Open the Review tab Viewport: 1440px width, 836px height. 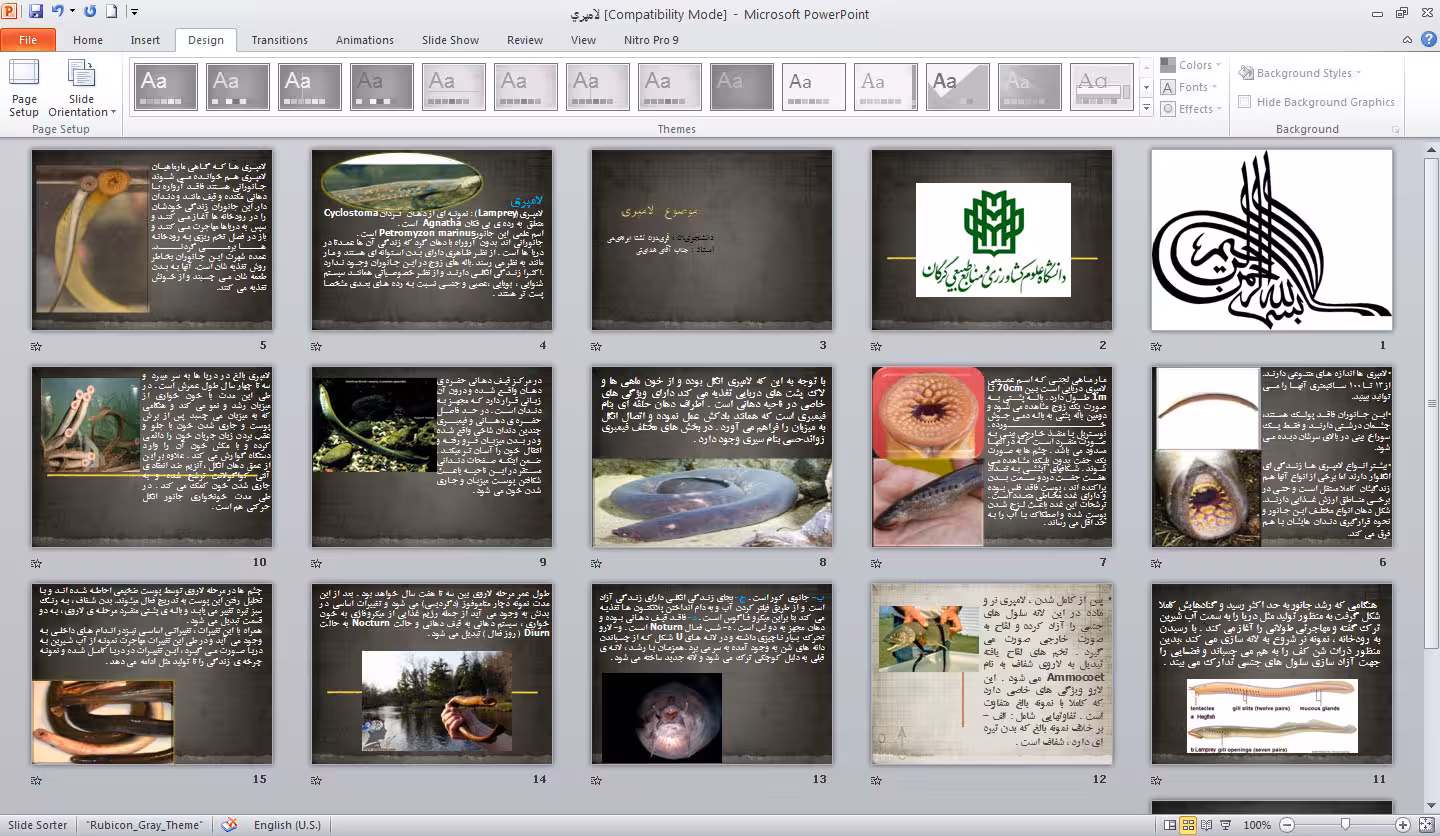525,40
